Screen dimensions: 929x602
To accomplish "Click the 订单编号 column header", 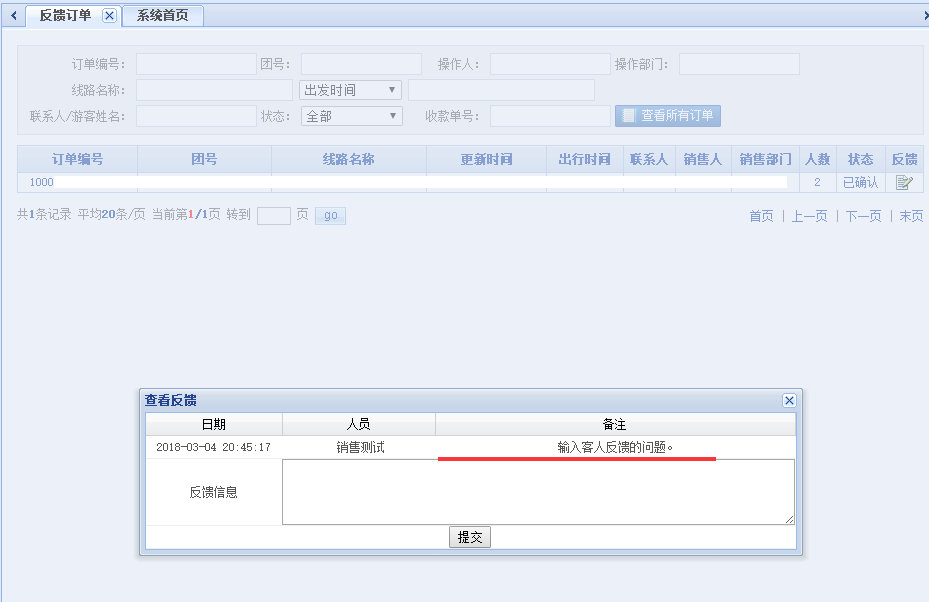I will coord(78,159).
